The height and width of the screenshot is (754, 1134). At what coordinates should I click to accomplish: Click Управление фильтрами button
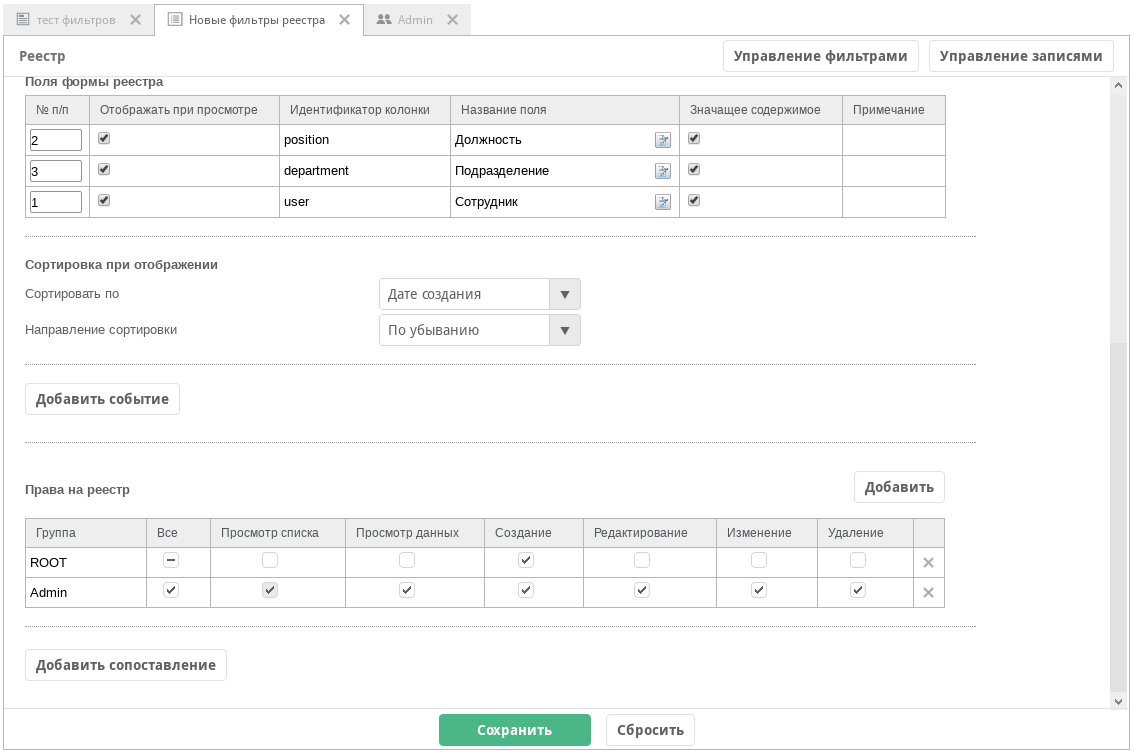pyautogui.click(x=820, y=56)
